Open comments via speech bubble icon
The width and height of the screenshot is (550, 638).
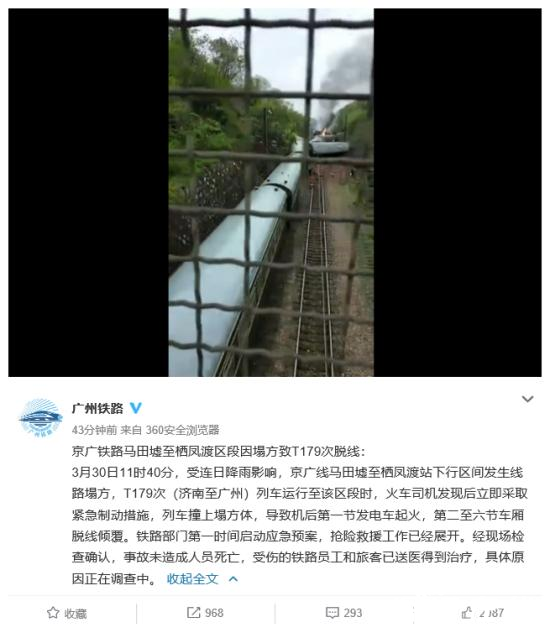(x=332, y=613)
